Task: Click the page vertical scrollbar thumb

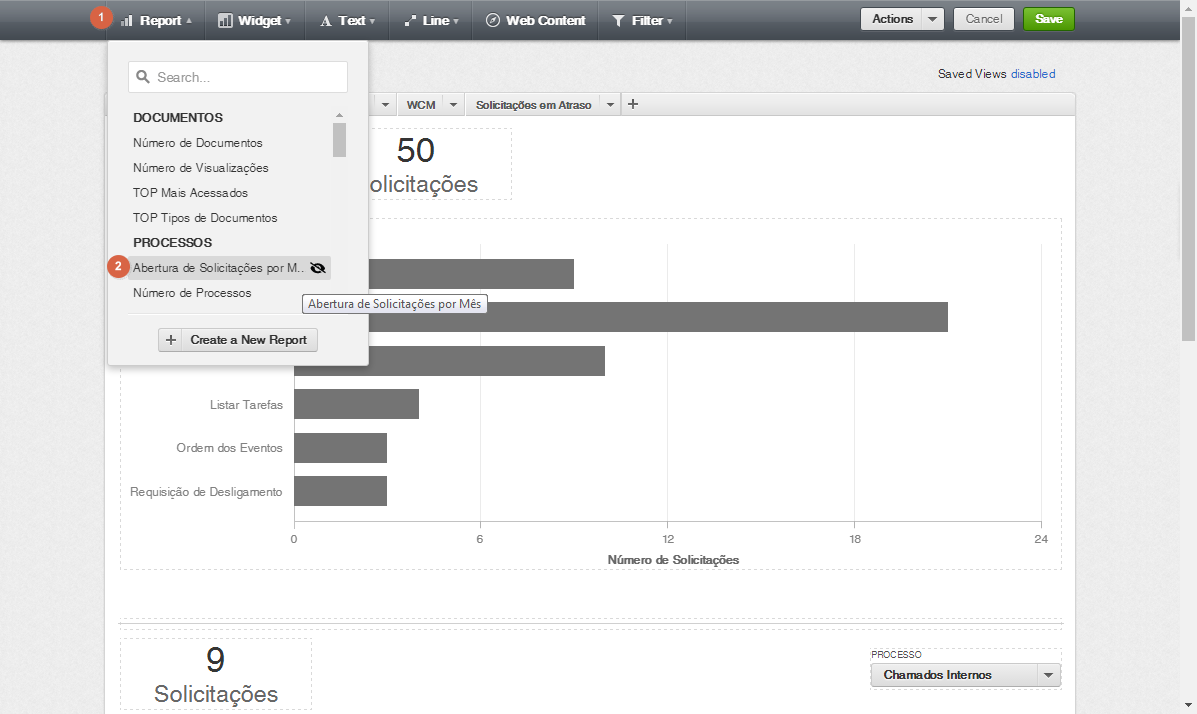Action: point(1189,178)
